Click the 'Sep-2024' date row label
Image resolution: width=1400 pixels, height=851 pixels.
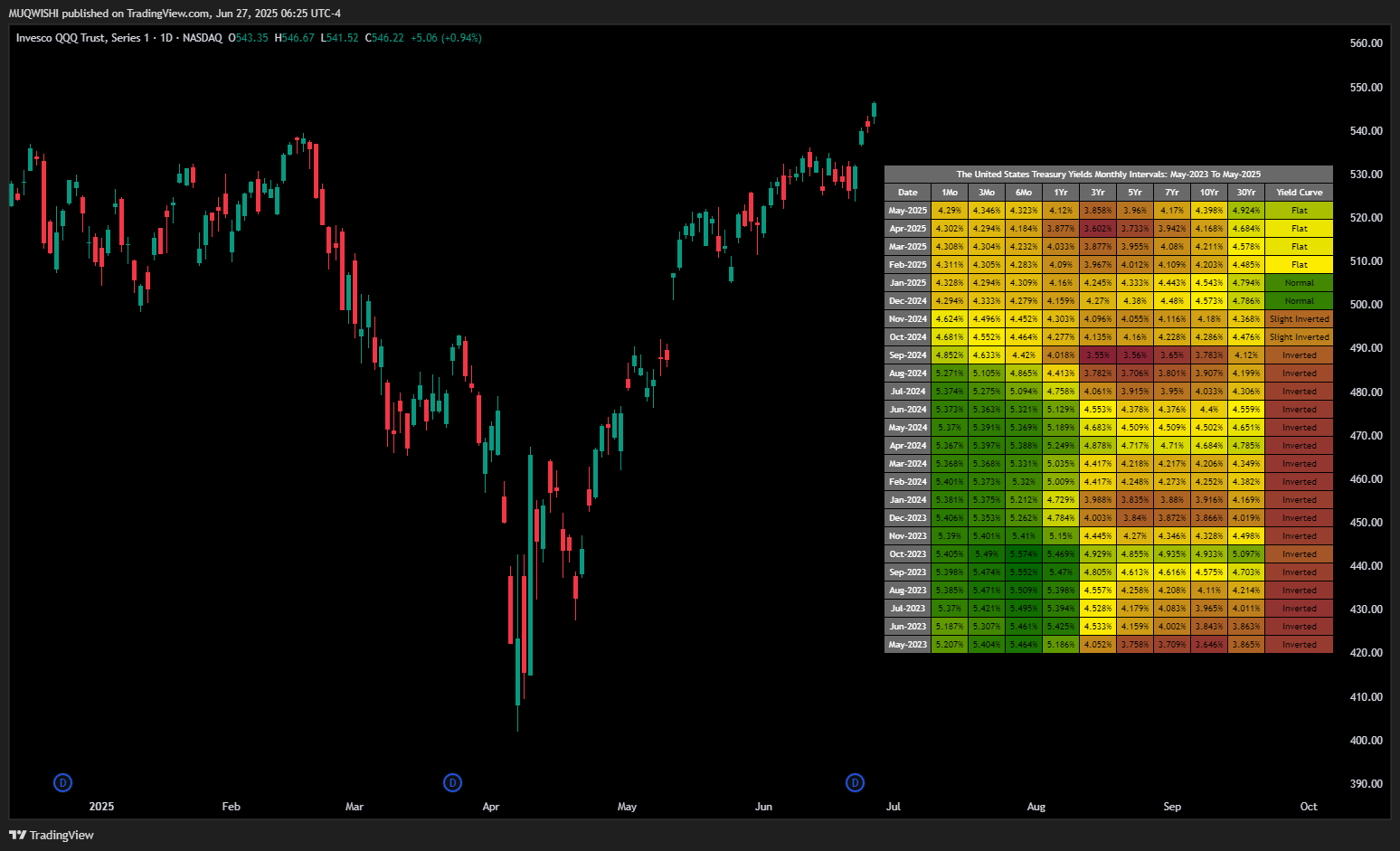pyautogui.click(x=908, y=355)
